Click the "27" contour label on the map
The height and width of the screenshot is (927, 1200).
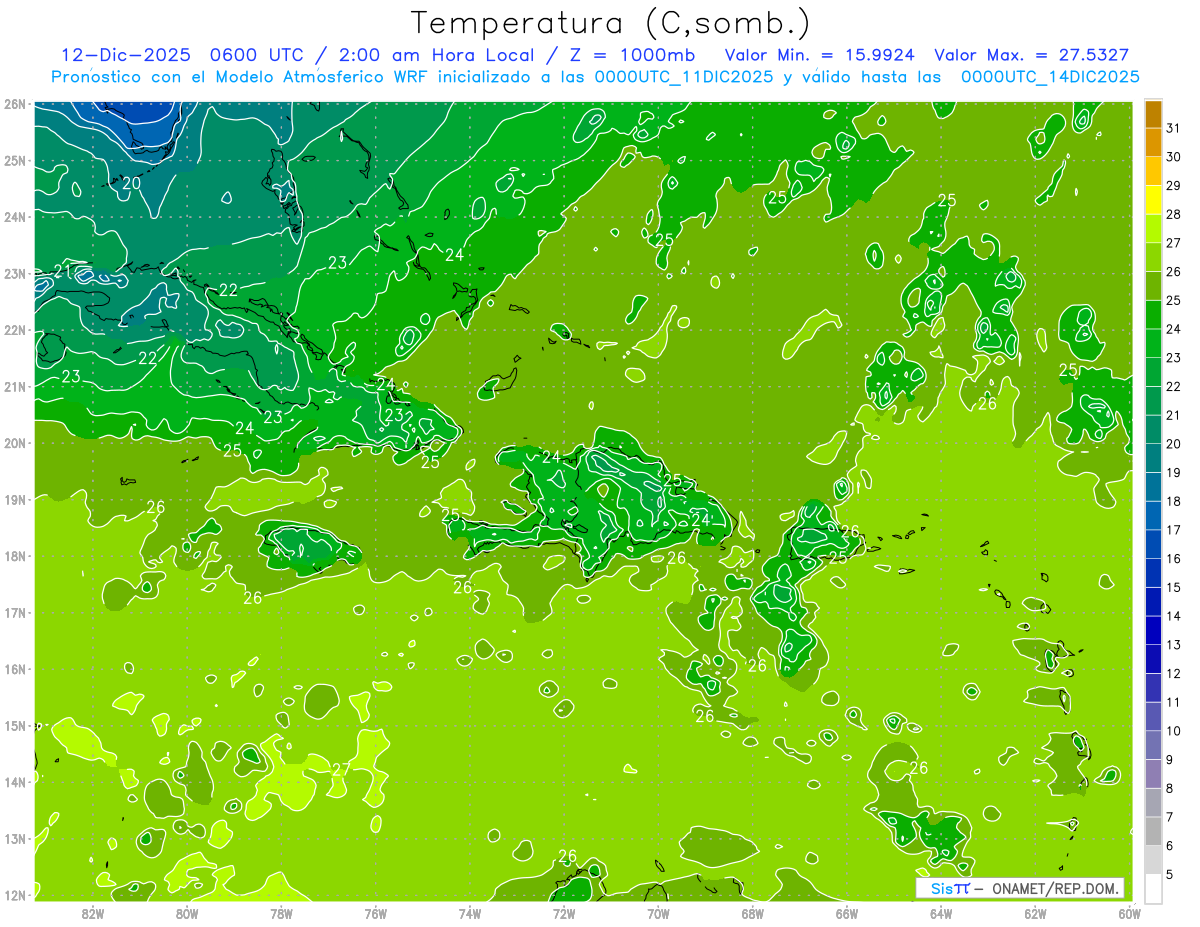coord(340,769)
